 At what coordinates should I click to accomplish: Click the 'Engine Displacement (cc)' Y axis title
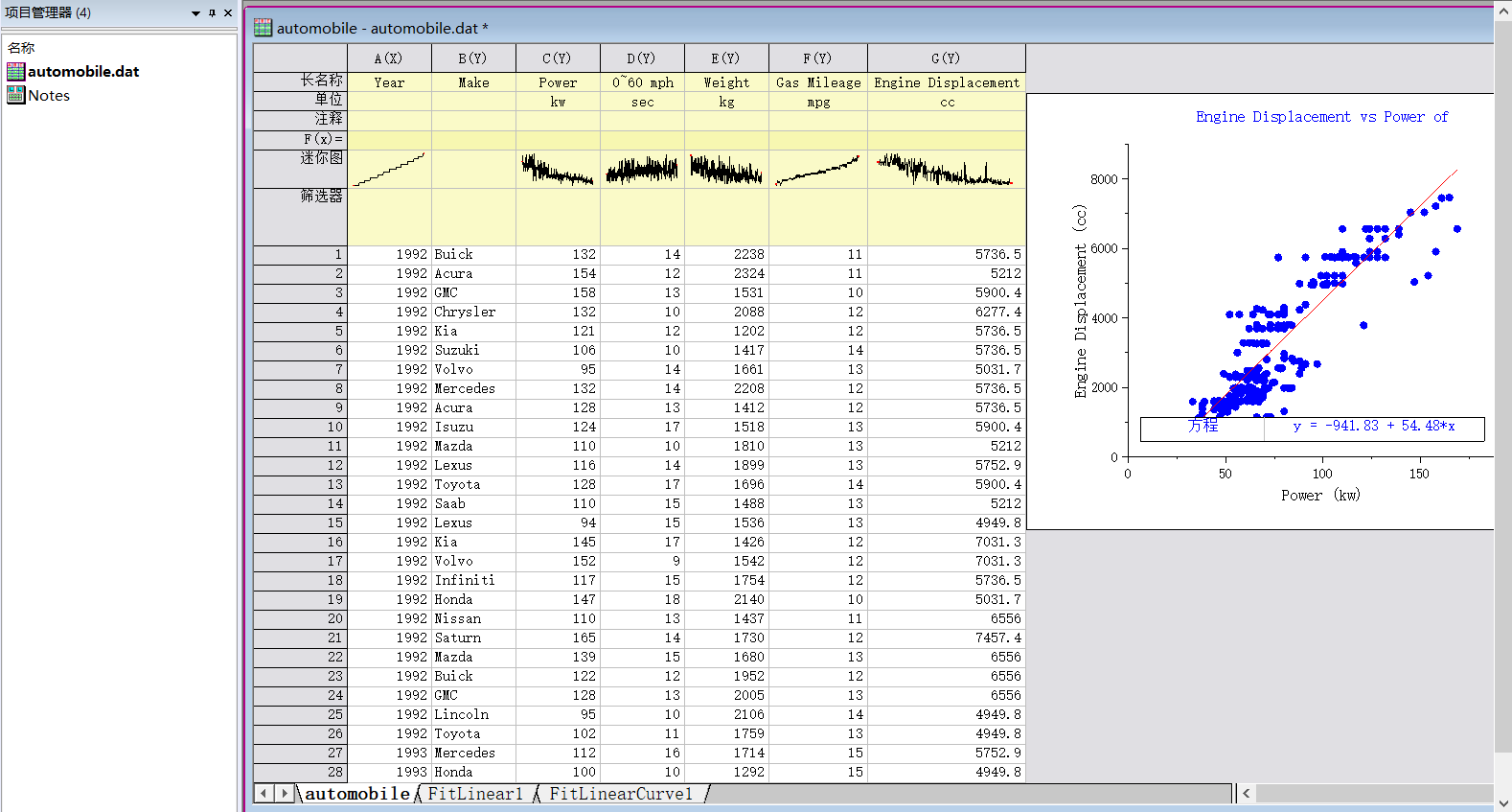(x=1081, y=301)
